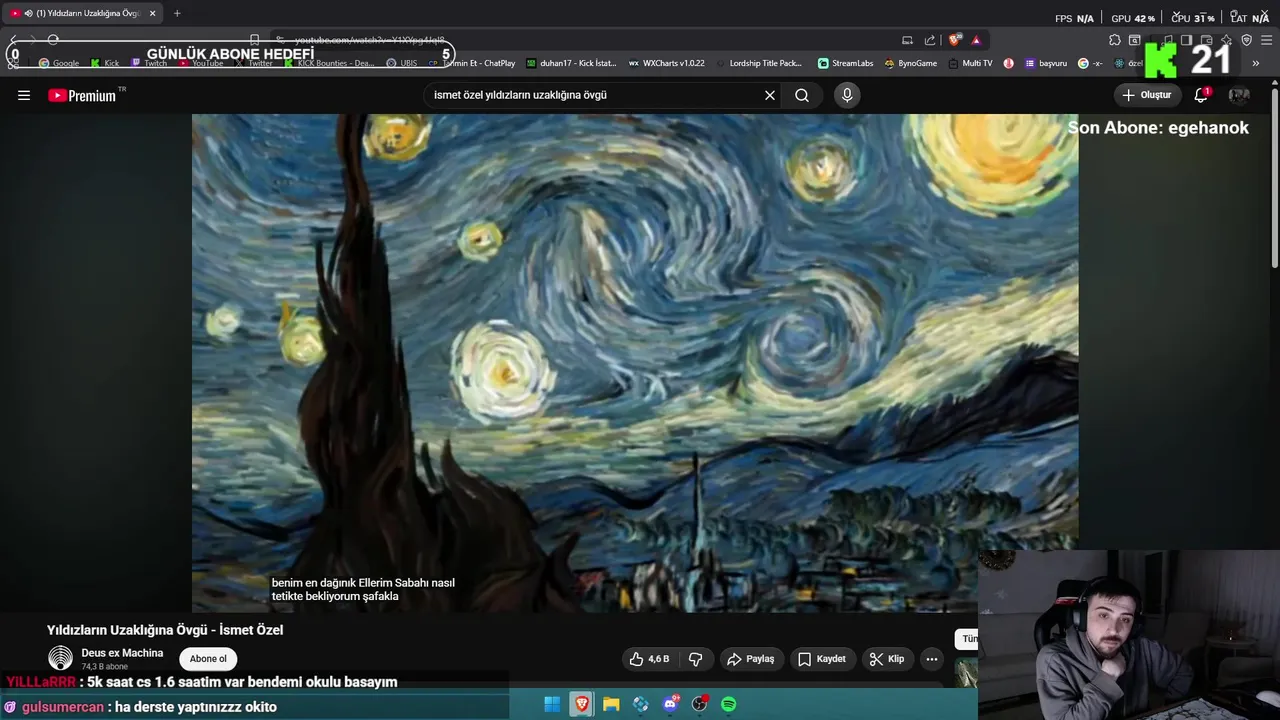
Task: Open the WXCharts v1.0.22 bookmark
Action: point(667,63)
